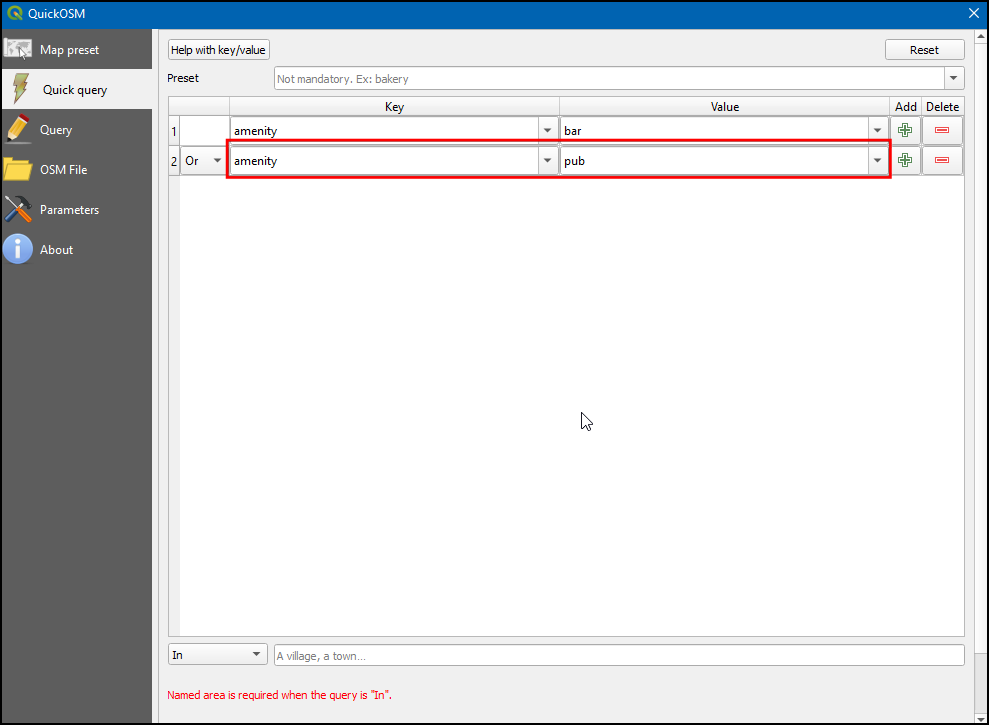Click the About info icon
The width and height of the screenshot is (989, 725).
coord(18,249)
